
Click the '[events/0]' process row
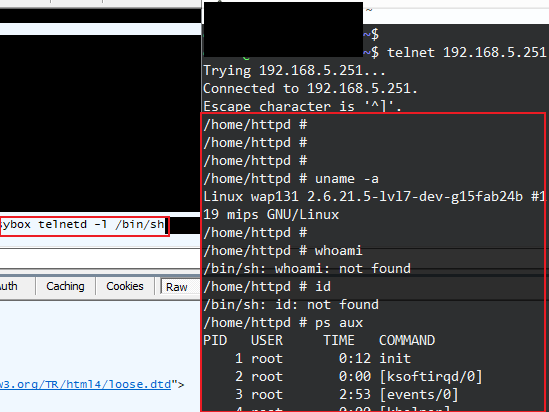tap(347, 394)
